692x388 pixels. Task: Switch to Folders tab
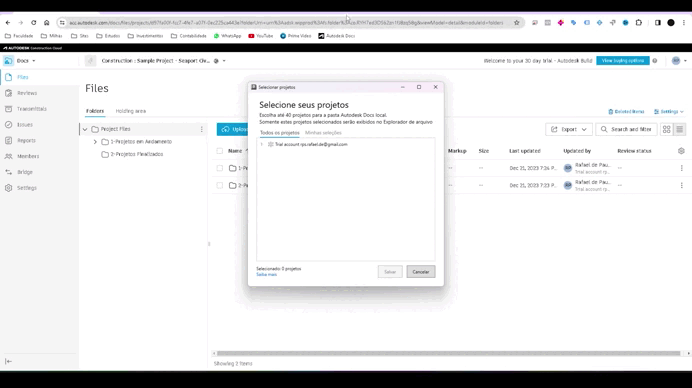(x=95, y=111)
